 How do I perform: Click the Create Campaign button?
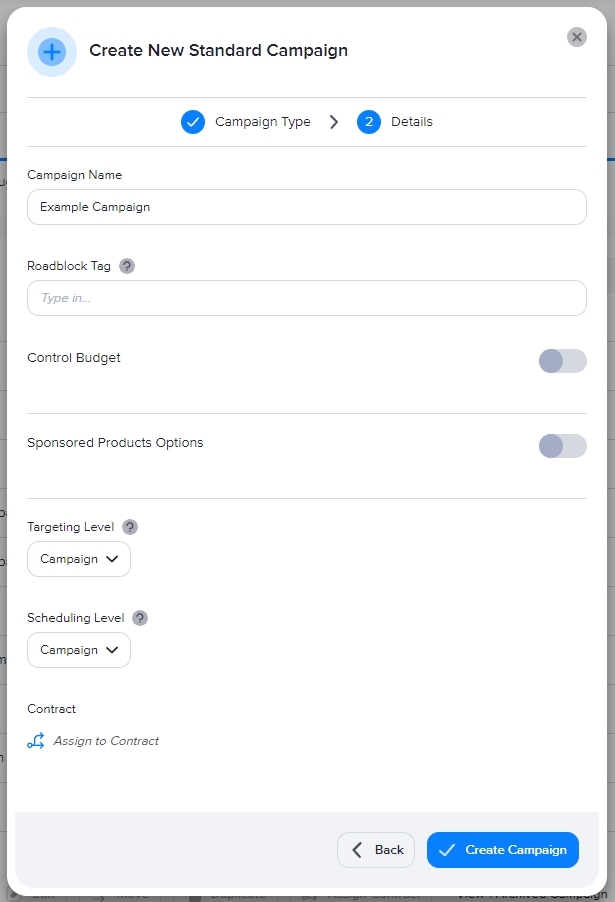point(503,850)
